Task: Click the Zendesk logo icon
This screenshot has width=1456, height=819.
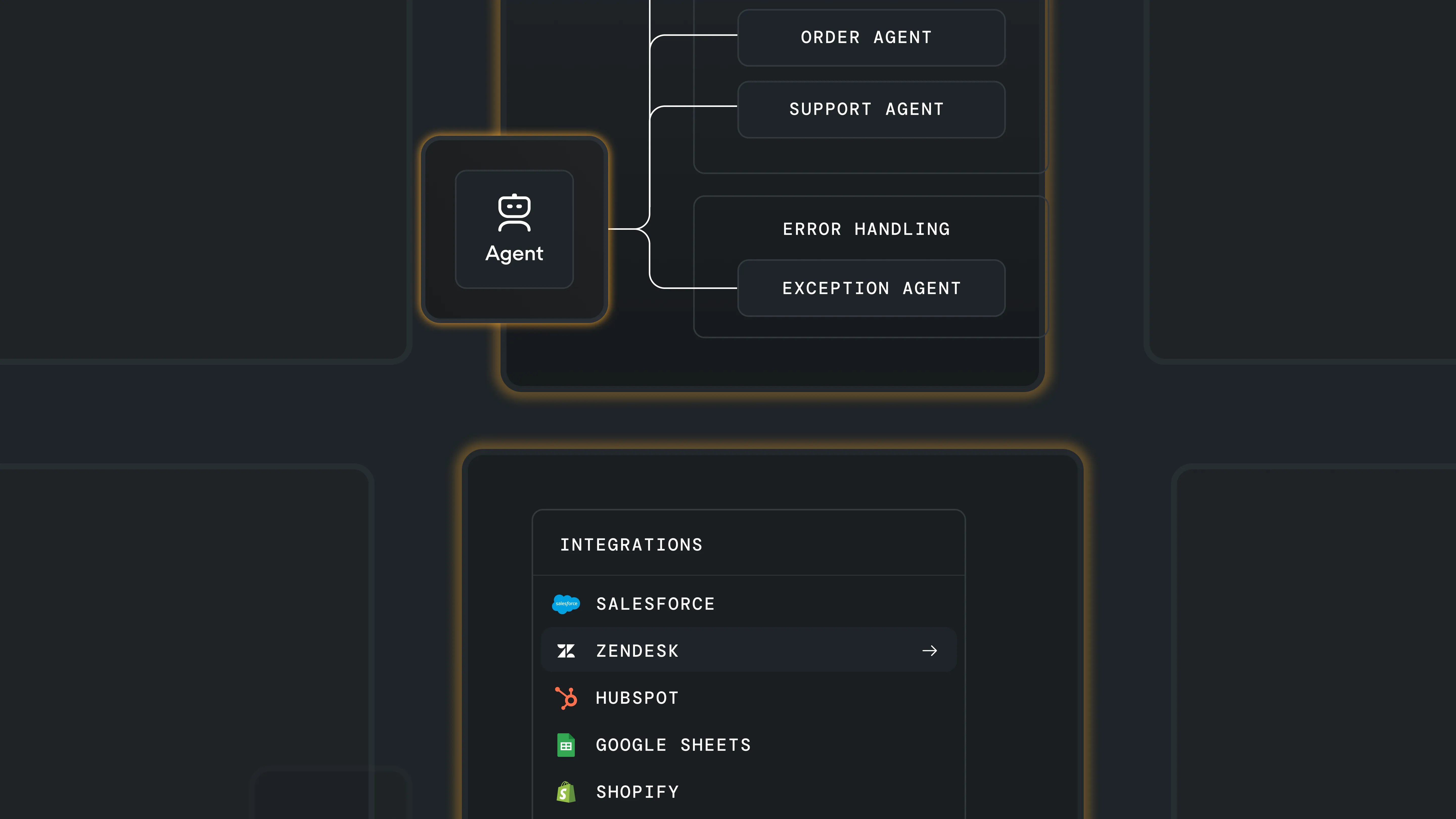Action: (566, 651)
